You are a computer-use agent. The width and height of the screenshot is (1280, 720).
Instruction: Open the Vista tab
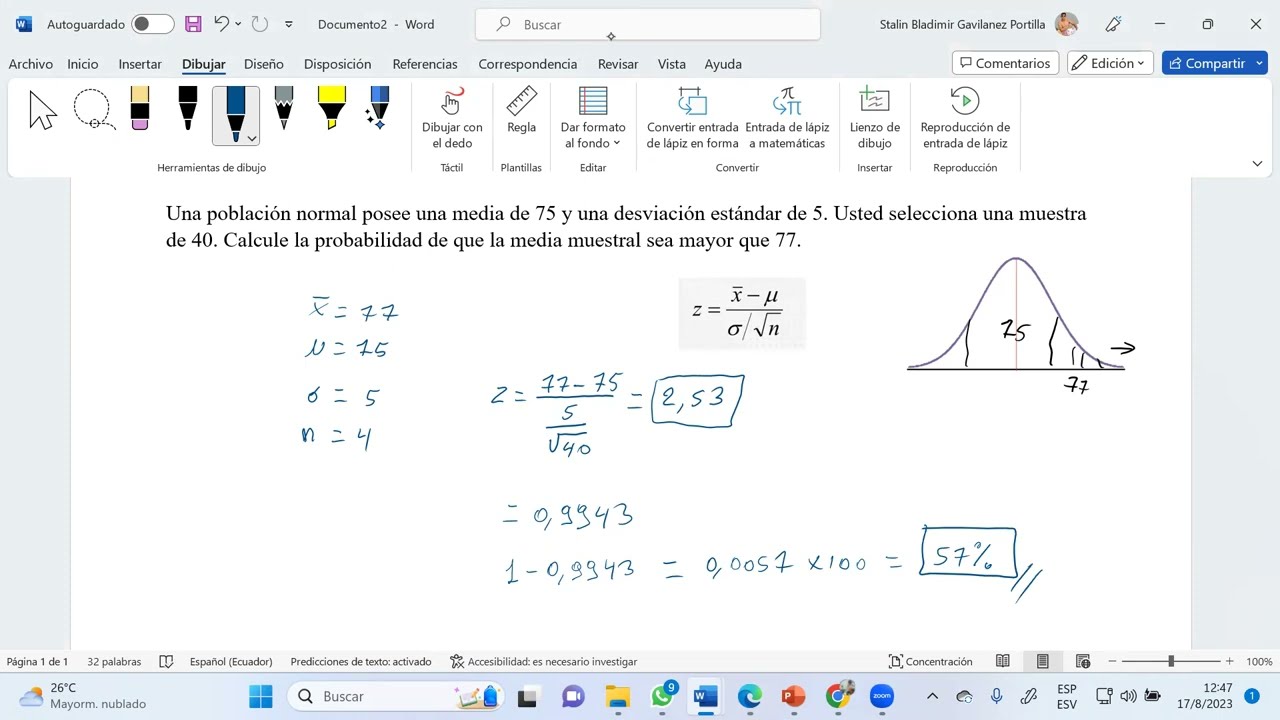[672, 64]
